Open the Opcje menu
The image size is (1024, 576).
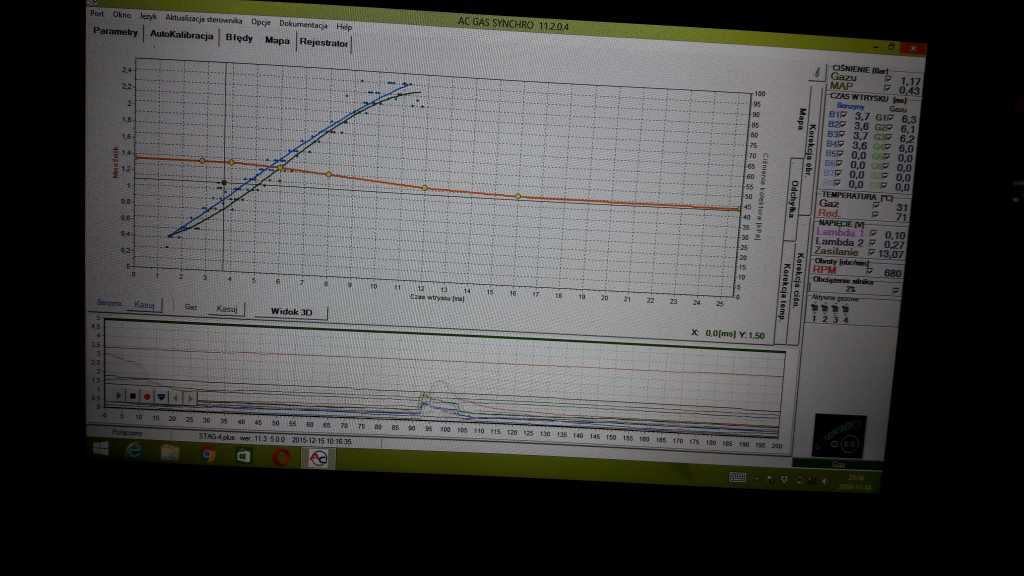coord(261,22)
